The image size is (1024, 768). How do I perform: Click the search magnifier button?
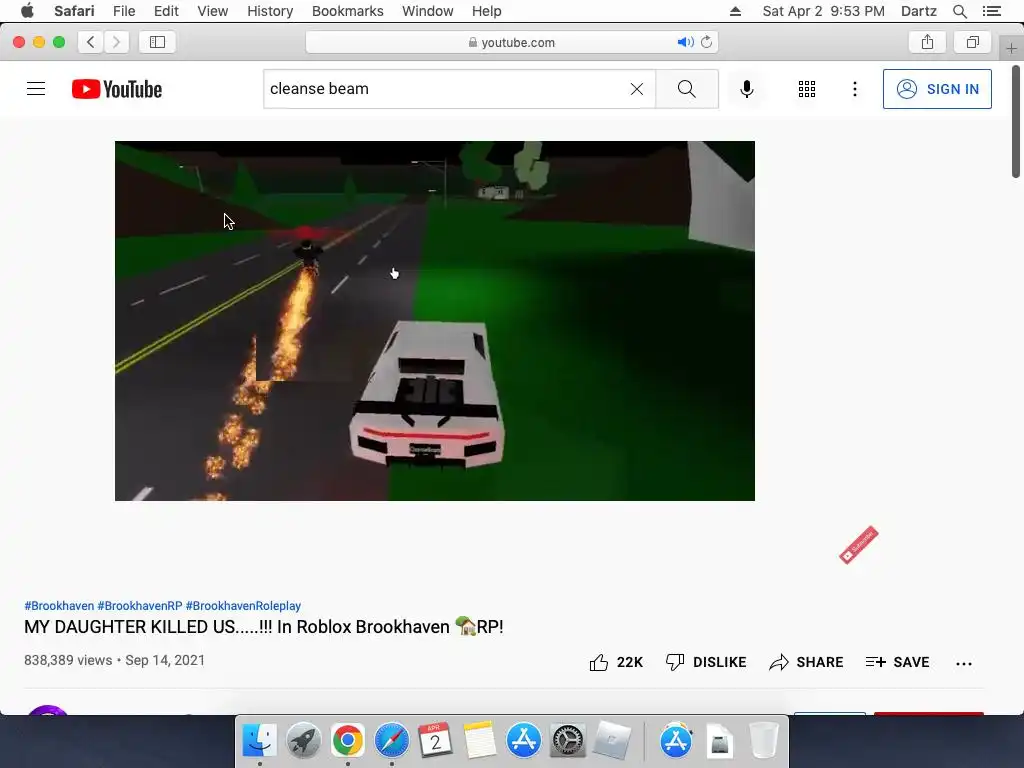[x=686, y=89]
